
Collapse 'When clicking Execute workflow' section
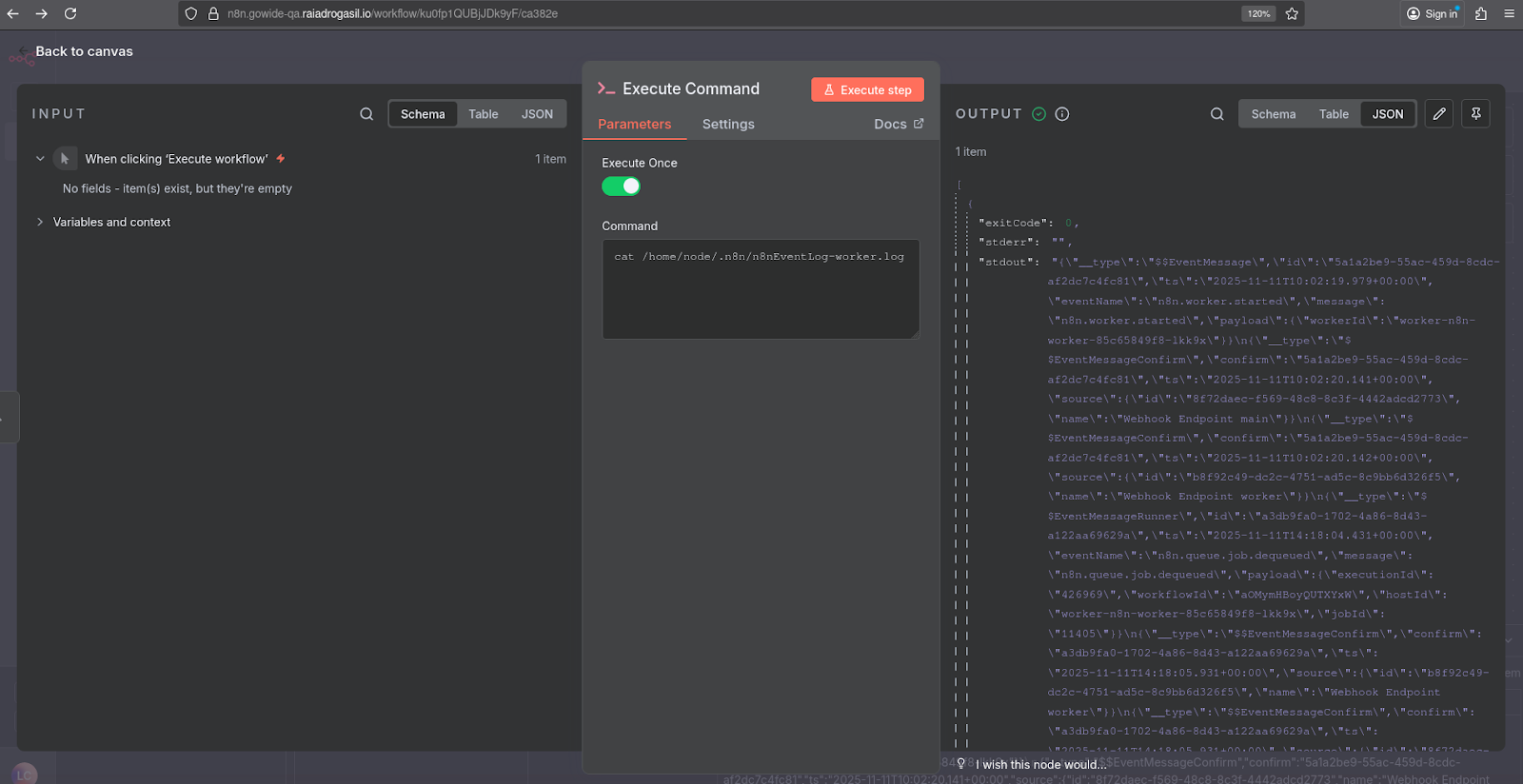[40, 159]
